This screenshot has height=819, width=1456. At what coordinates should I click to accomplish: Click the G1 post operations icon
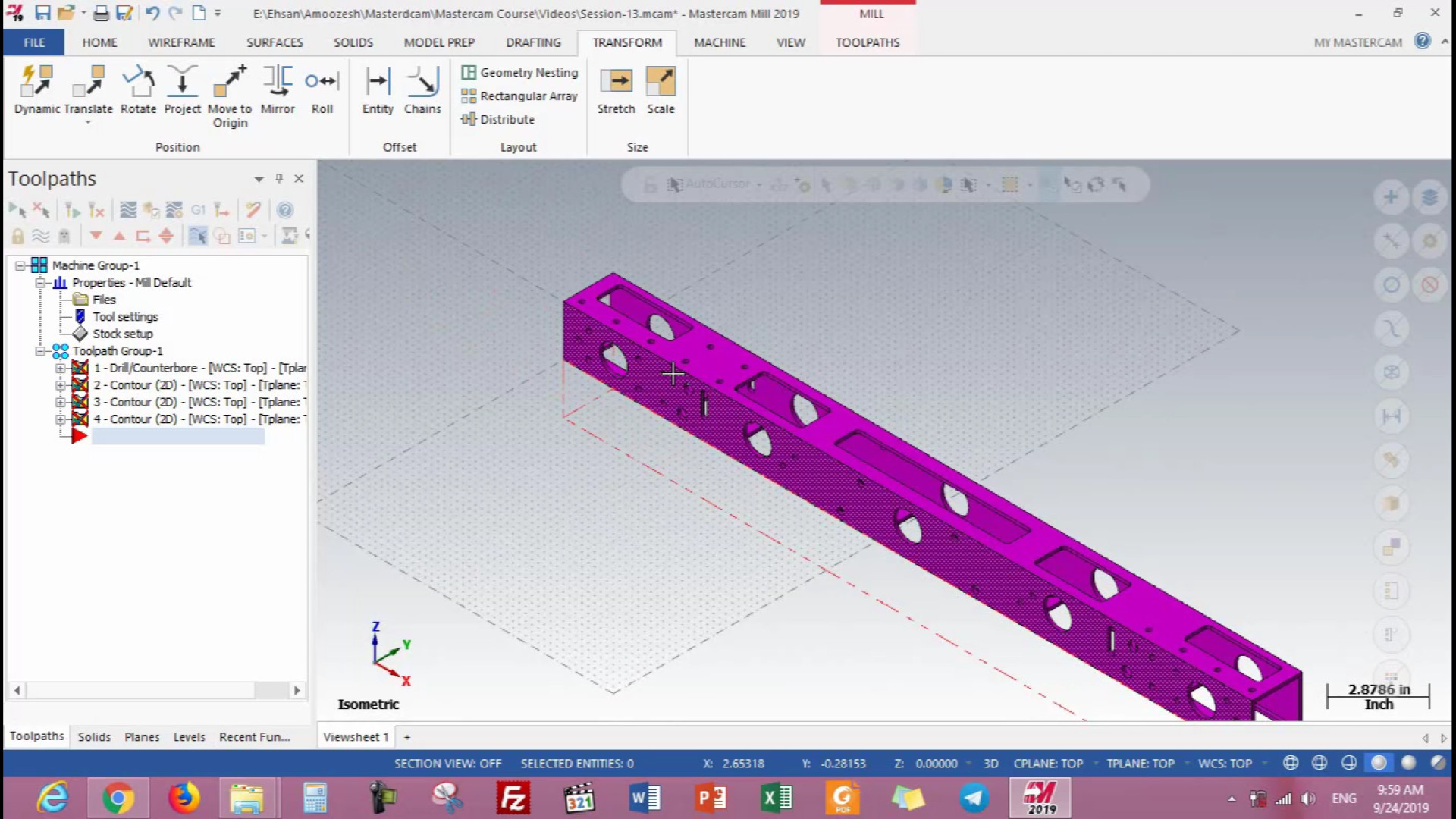click(x=198, y=210)
